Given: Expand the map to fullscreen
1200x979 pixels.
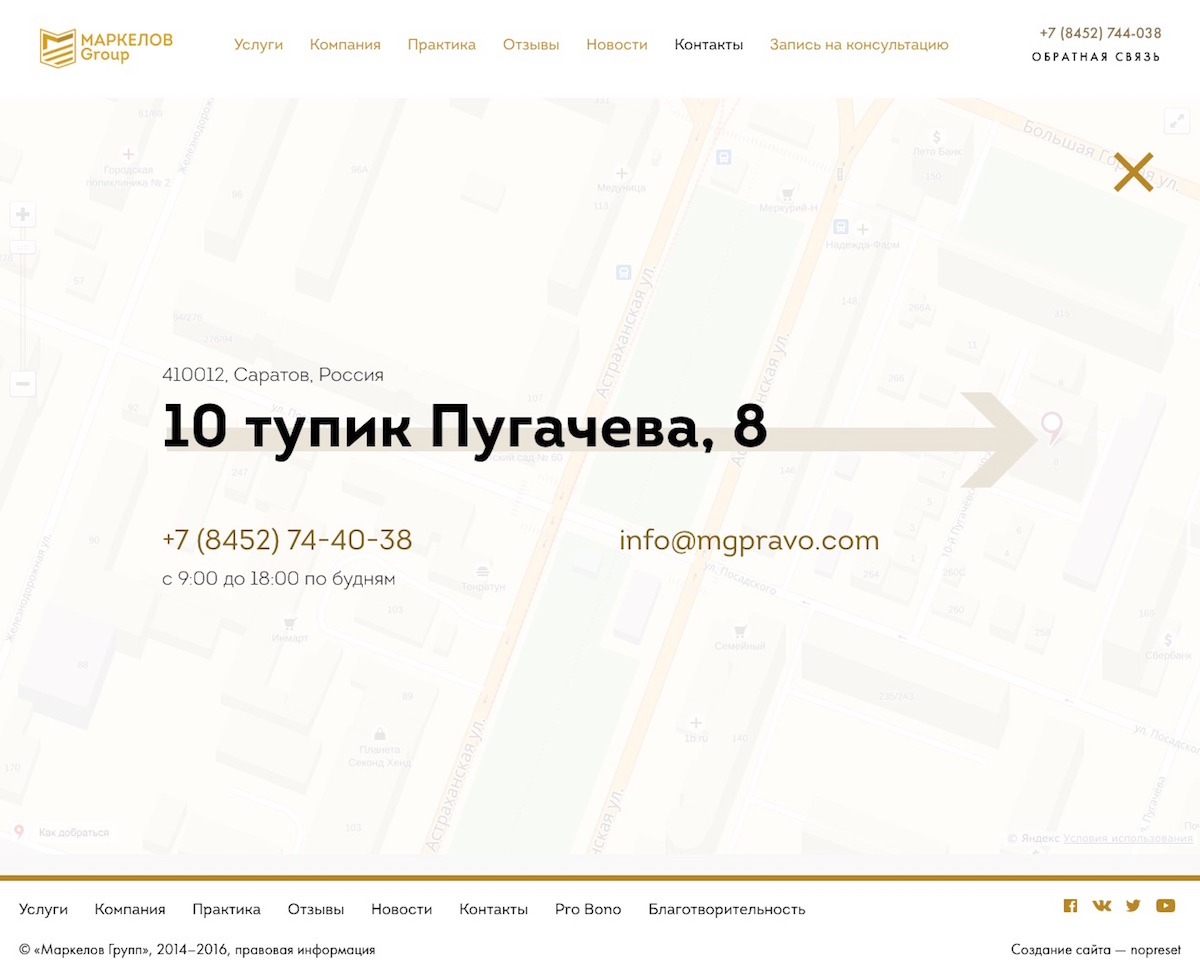Looking at the screenshot, I should 1175,121.
